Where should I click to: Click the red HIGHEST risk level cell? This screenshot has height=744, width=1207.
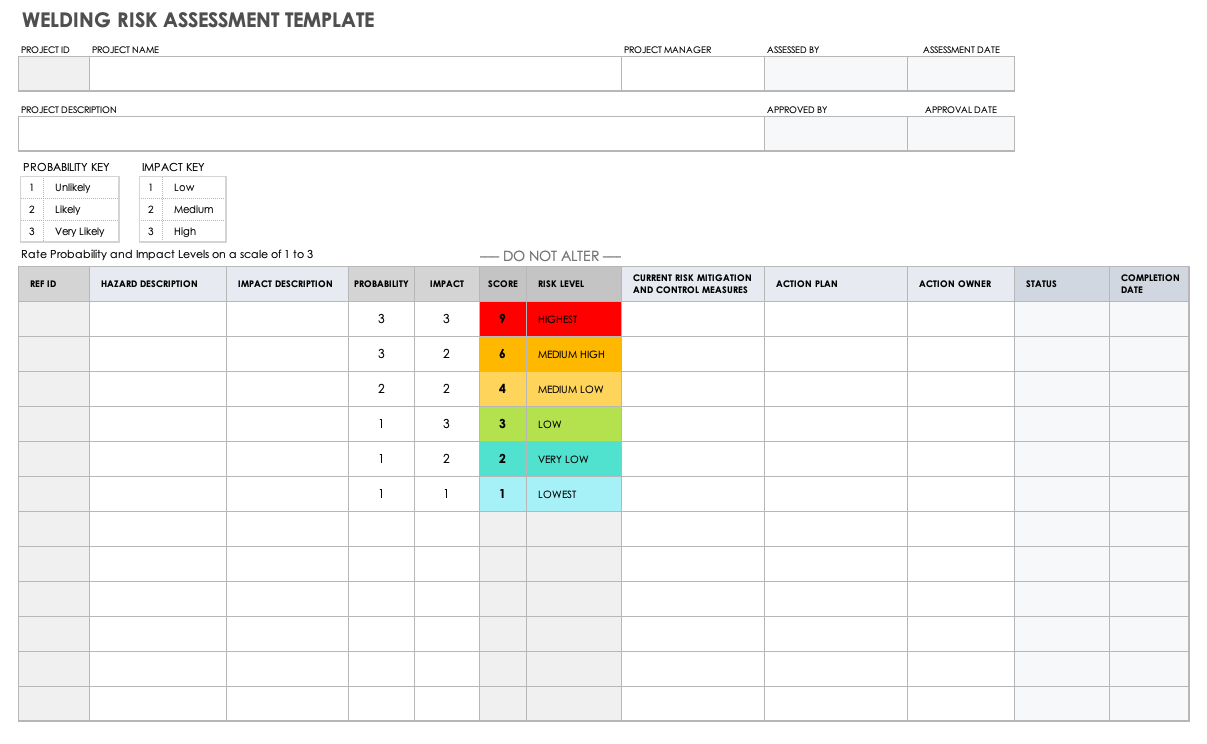pyautogui.click(x=573, y=319)
